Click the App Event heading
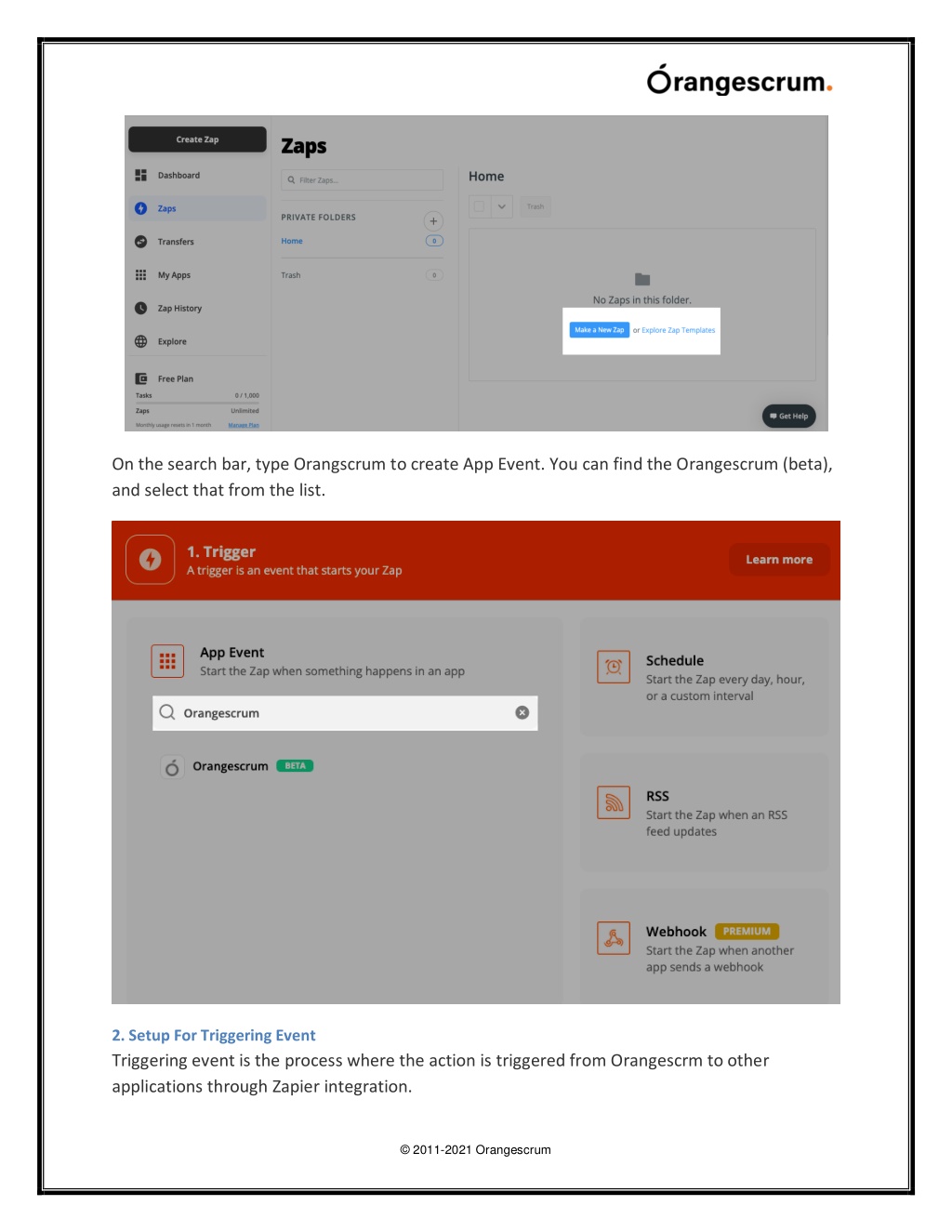This screenshot has height=1232, width=952. [x=232, y=653]
